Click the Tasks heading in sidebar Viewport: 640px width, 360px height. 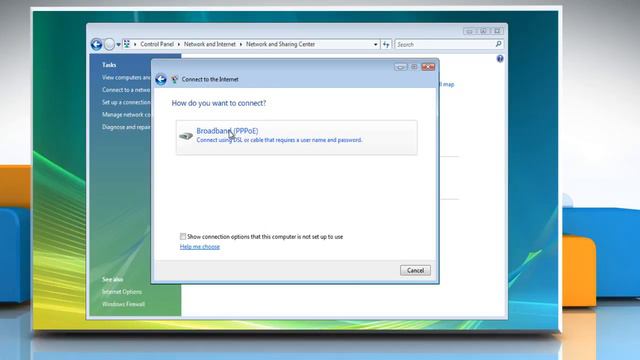109,65
